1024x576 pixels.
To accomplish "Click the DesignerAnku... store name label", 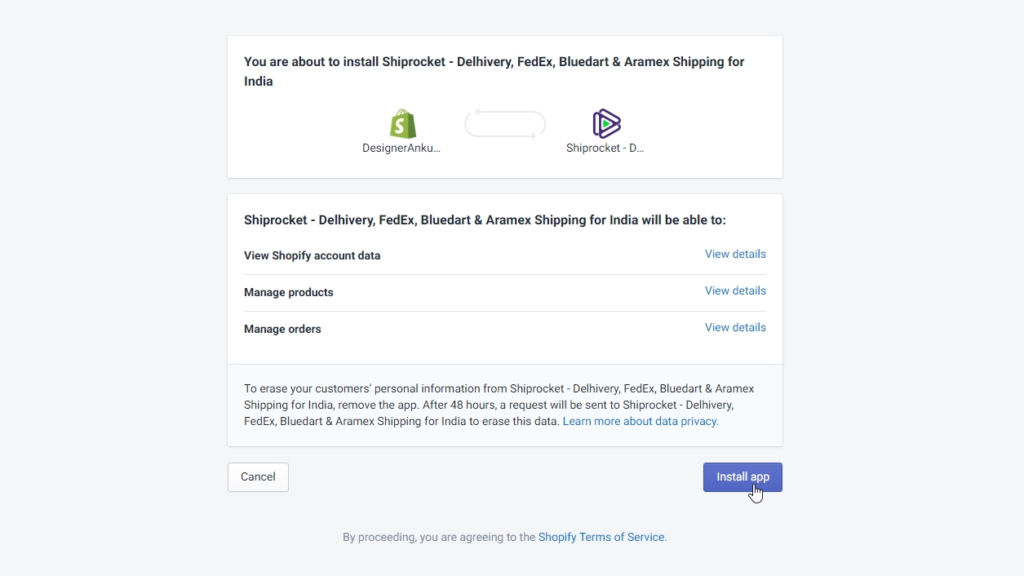I will pos(402,148).
